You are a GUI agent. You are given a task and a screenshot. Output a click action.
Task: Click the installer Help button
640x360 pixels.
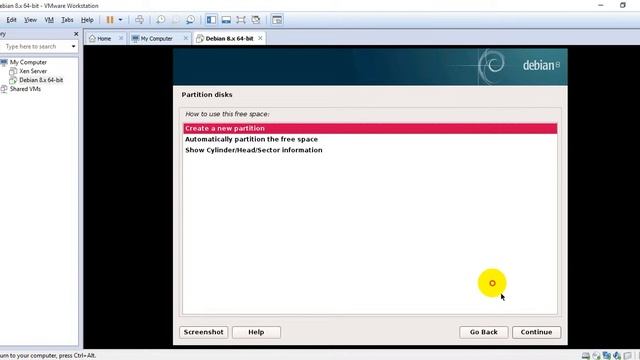pos(256,332)
